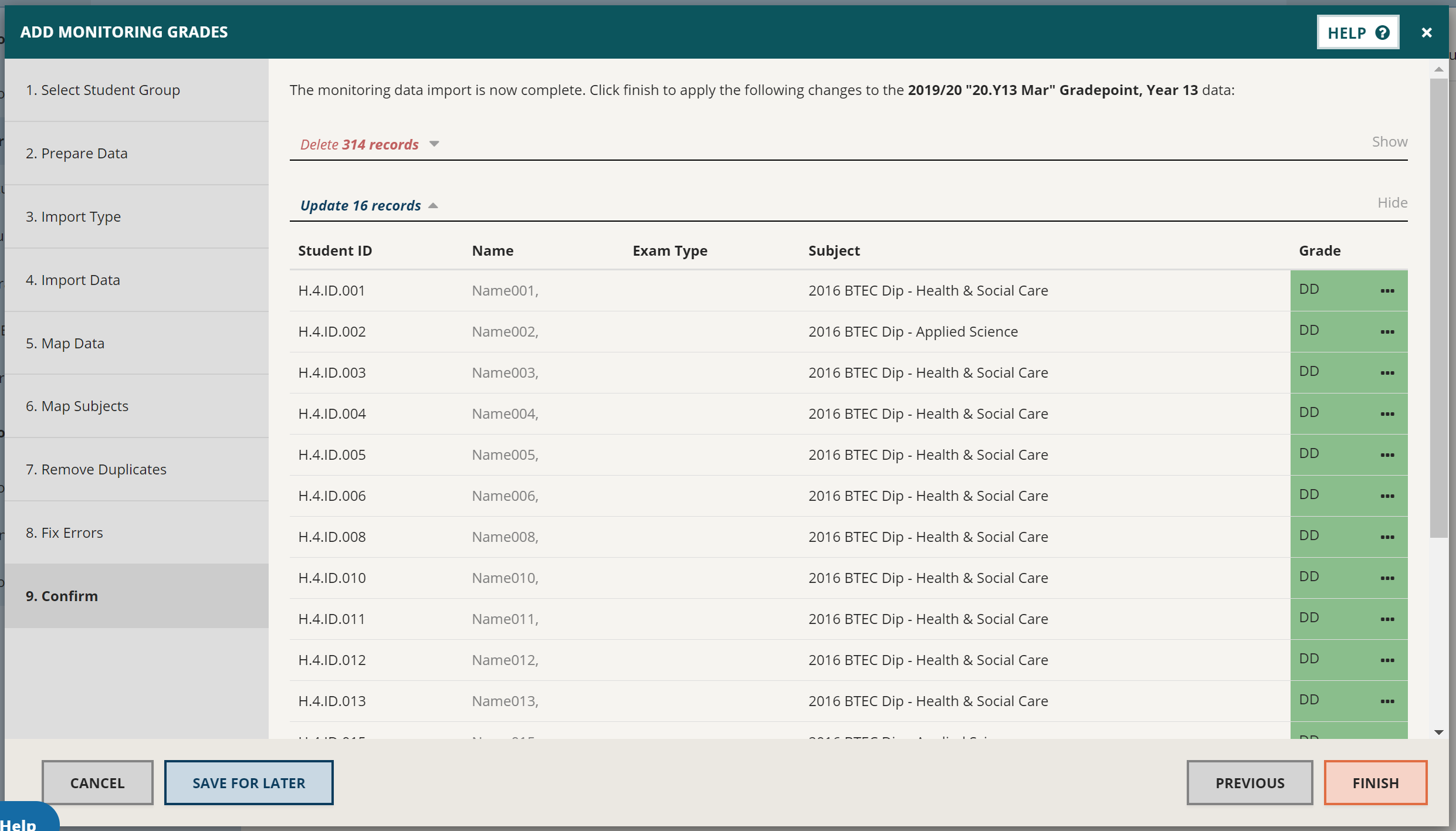Click the three-dot icon for H.4.ID.012

tap(1388, 660)
